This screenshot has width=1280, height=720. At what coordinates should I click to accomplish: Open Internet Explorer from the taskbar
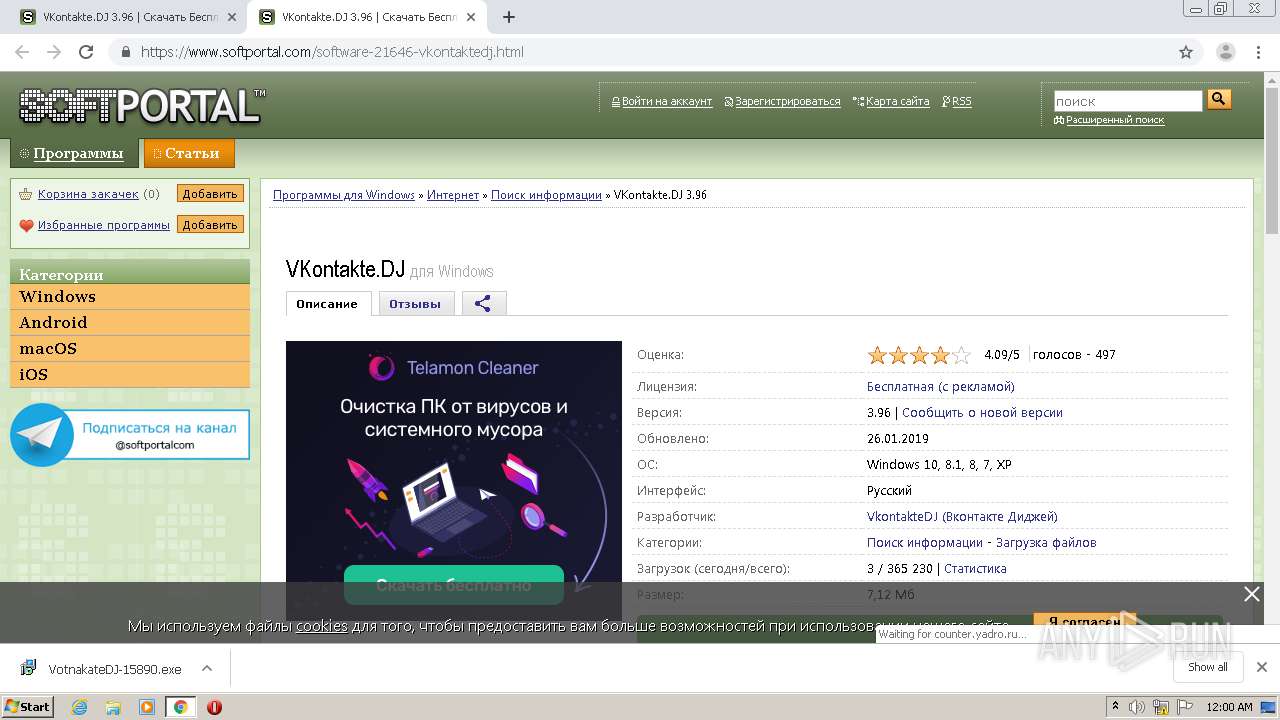coord(80,707)
